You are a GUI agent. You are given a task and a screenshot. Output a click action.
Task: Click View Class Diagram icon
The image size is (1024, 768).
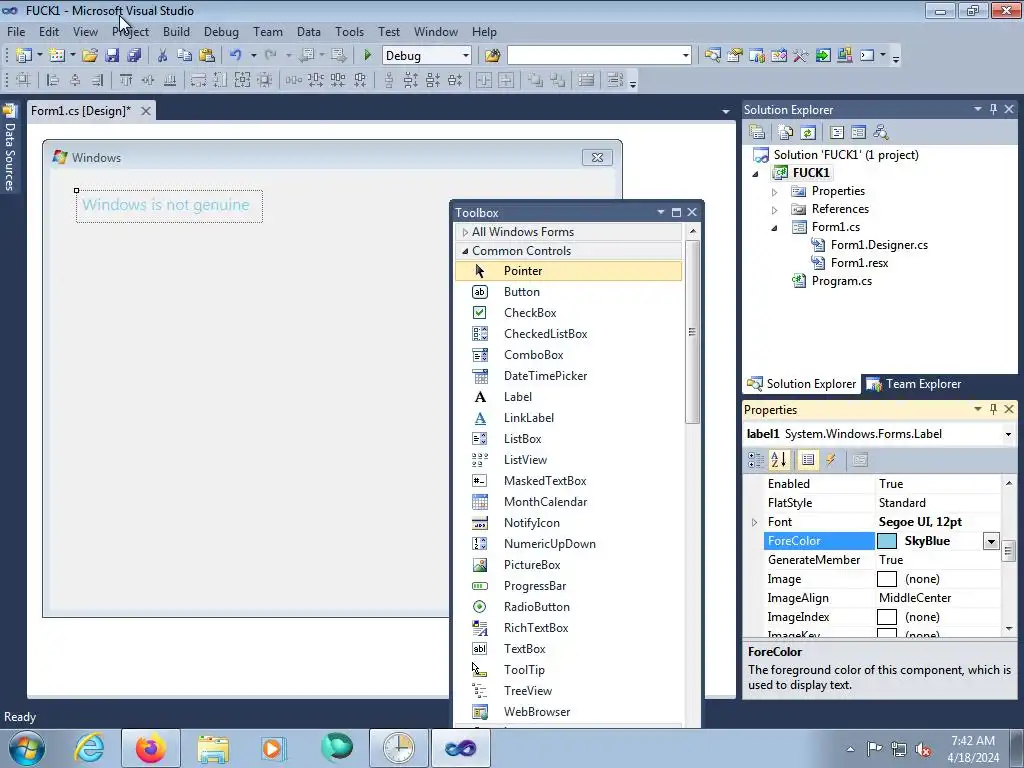881,133
